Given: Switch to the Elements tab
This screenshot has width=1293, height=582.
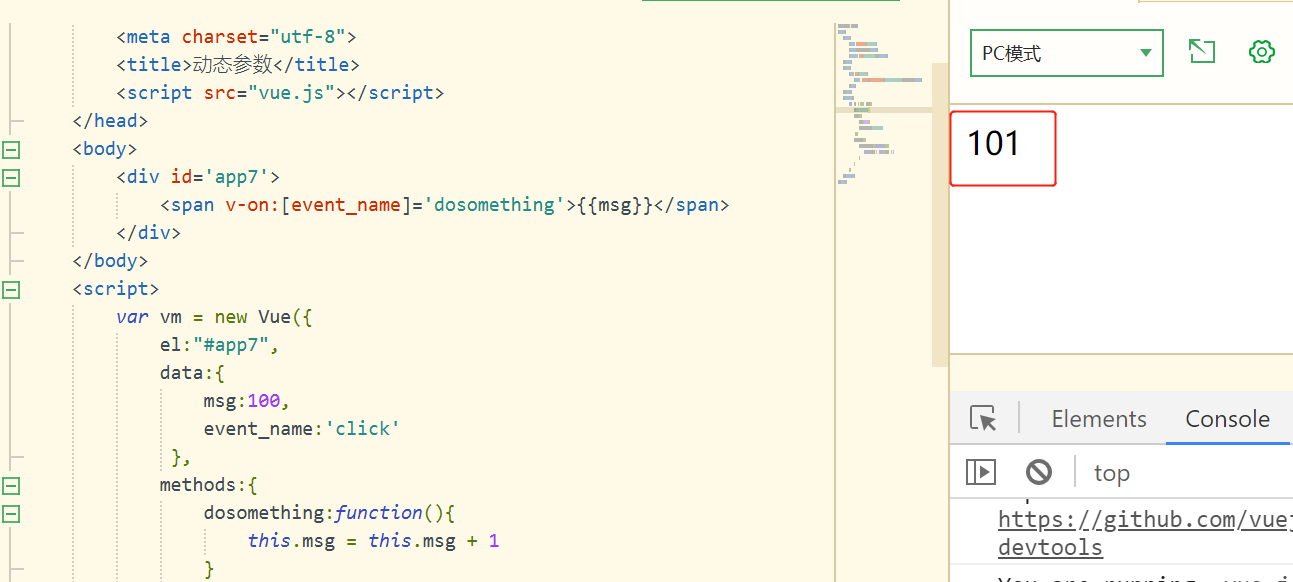Looking at the screenshot, I should click(x=1099, y=419).
